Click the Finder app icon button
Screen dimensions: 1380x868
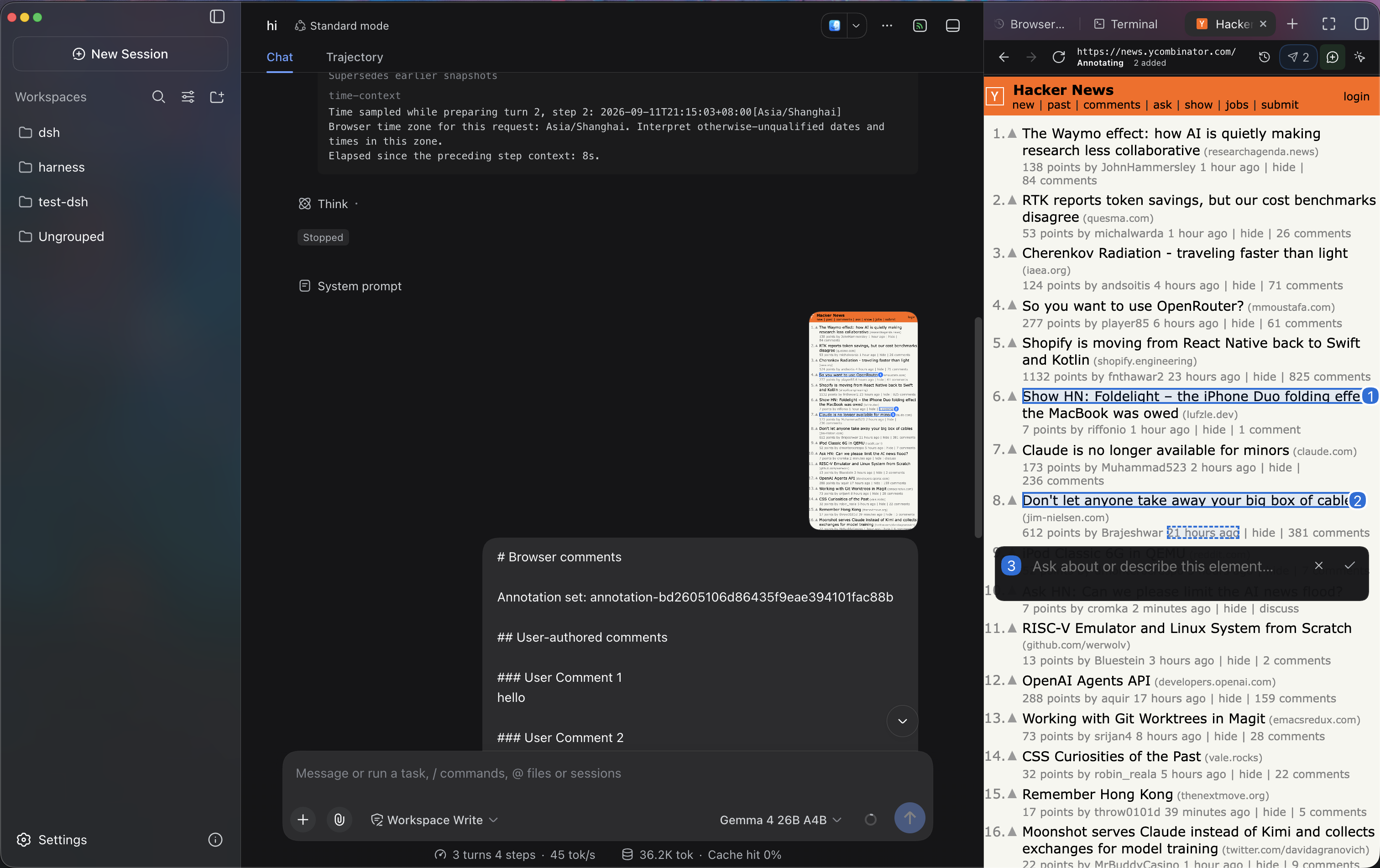[834, 25]
